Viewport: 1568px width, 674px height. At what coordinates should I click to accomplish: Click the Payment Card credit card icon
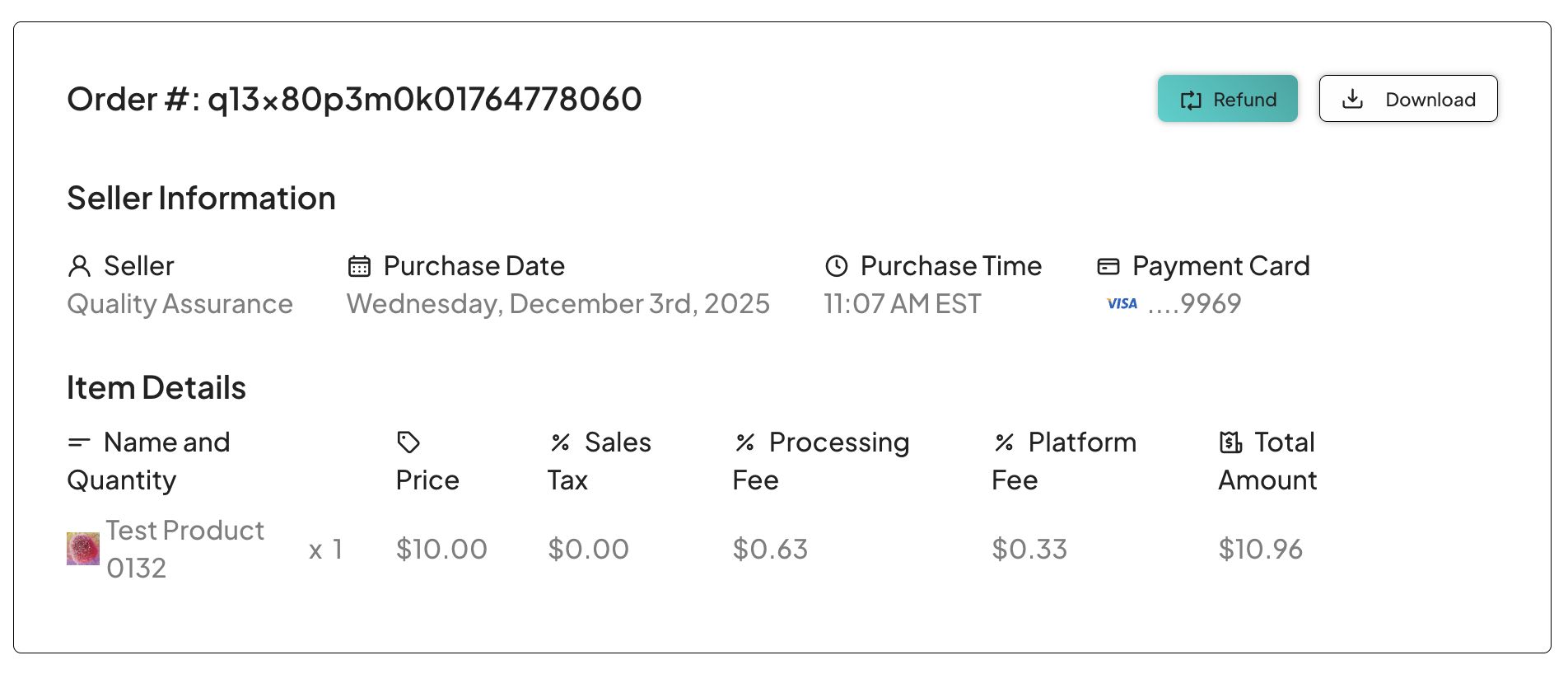pos(1108,266)
